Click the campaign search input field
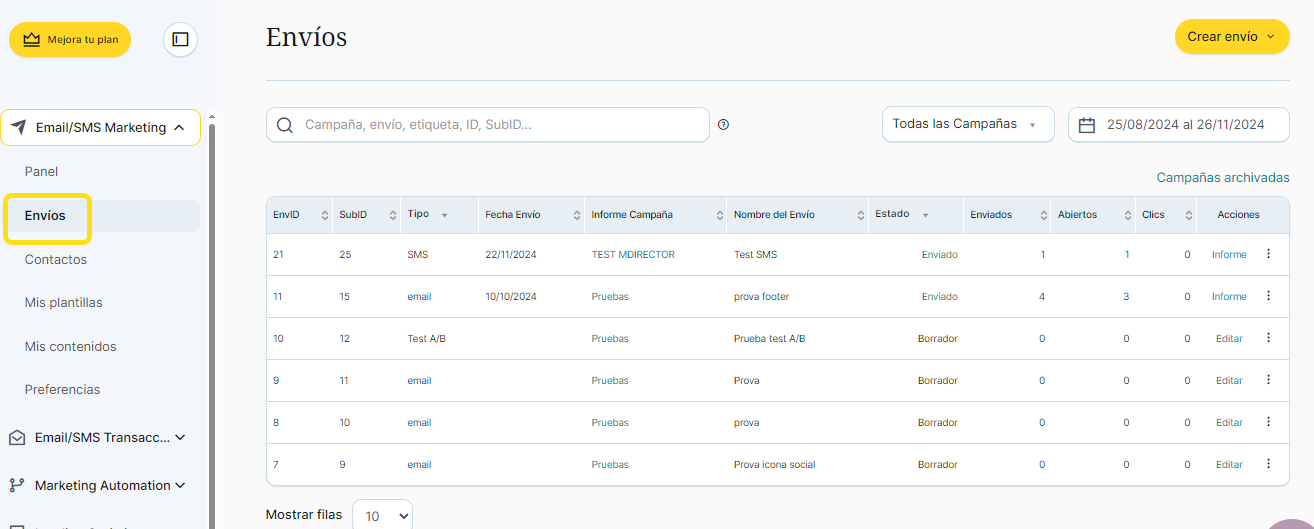Viewport: 1314px width, 529px height. pyautogui.click(x=500, y=125)
